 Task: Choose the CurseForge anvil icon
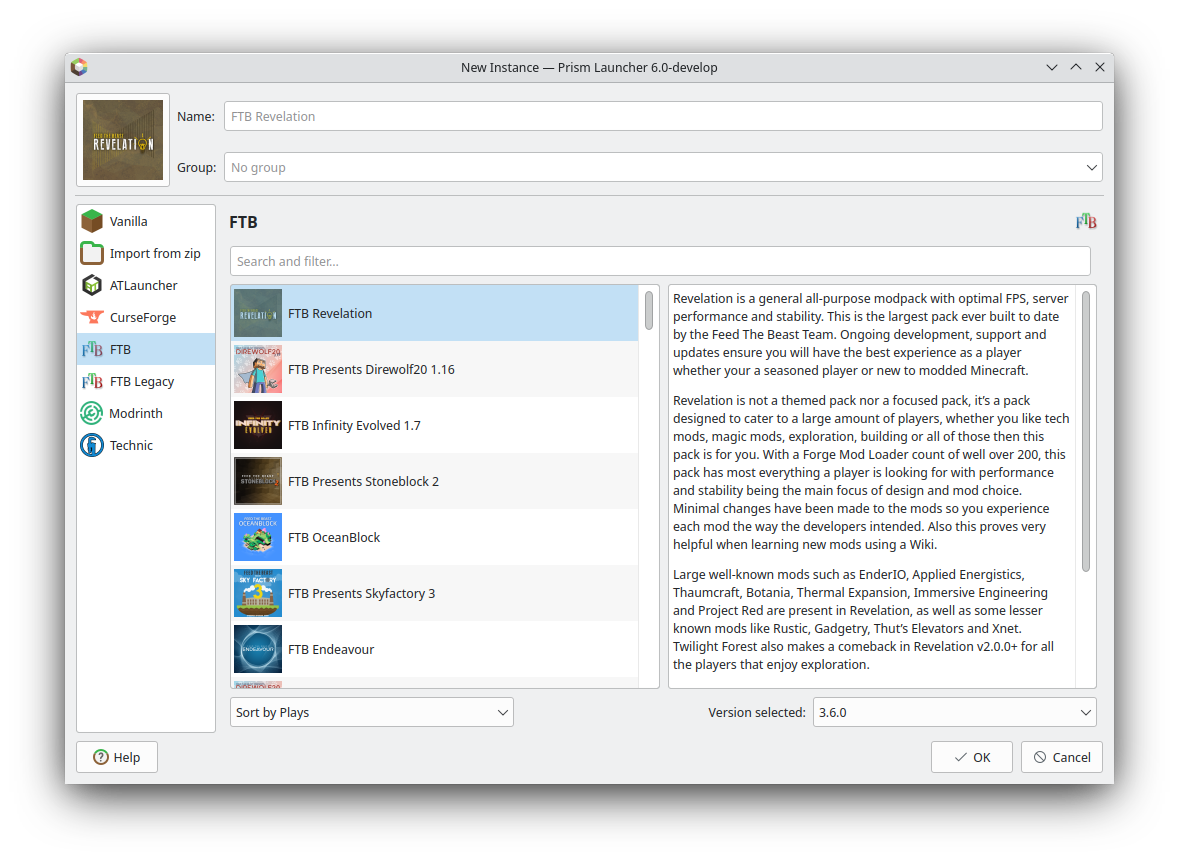click(92, 317)
